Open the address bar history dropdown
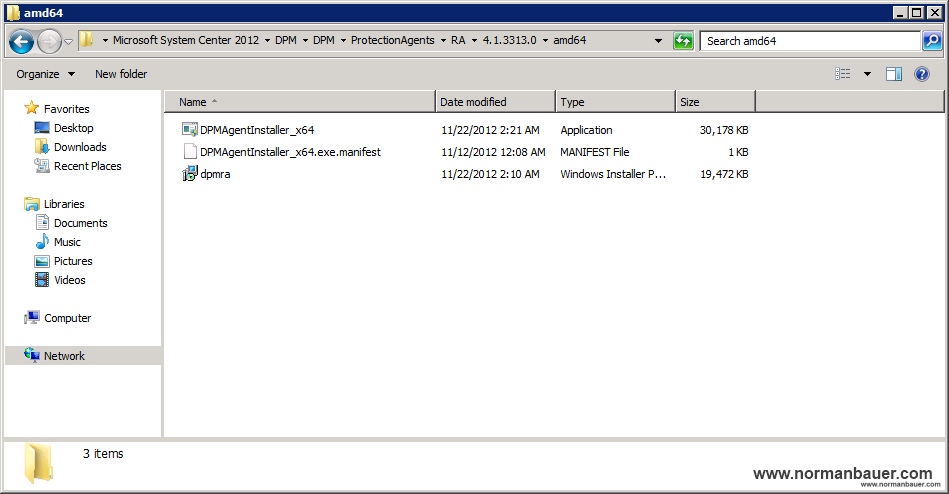 pos(658,41)
